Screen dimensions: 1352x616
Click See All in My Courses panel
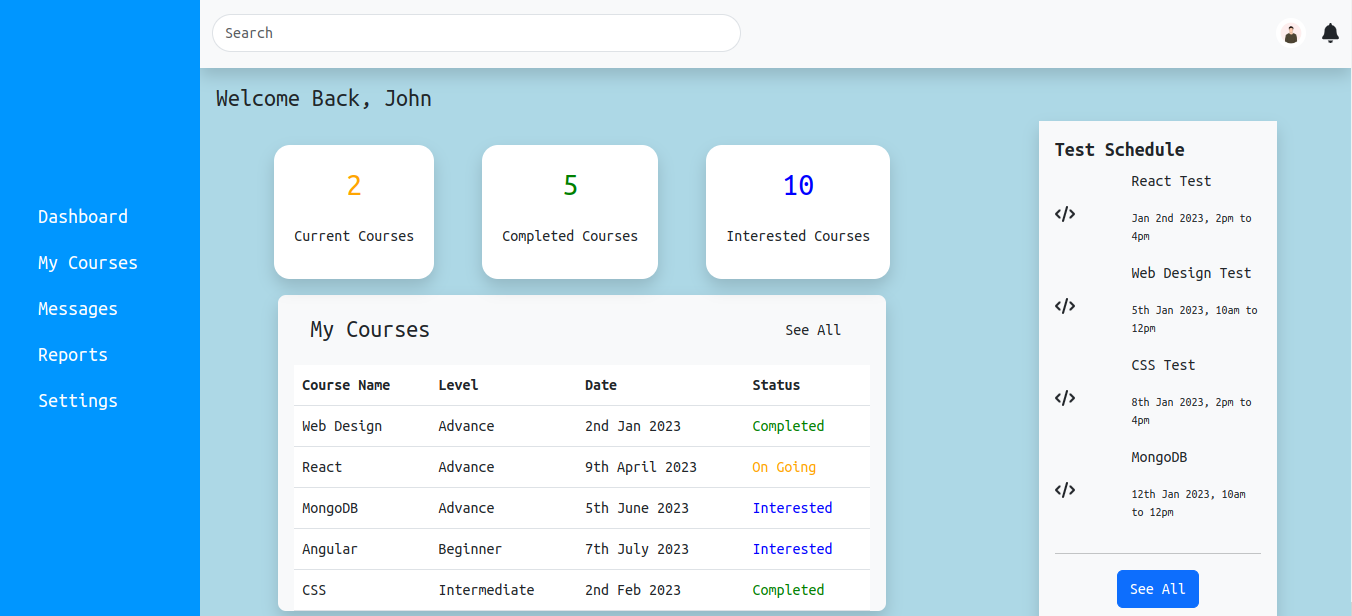tap(813, 329)
